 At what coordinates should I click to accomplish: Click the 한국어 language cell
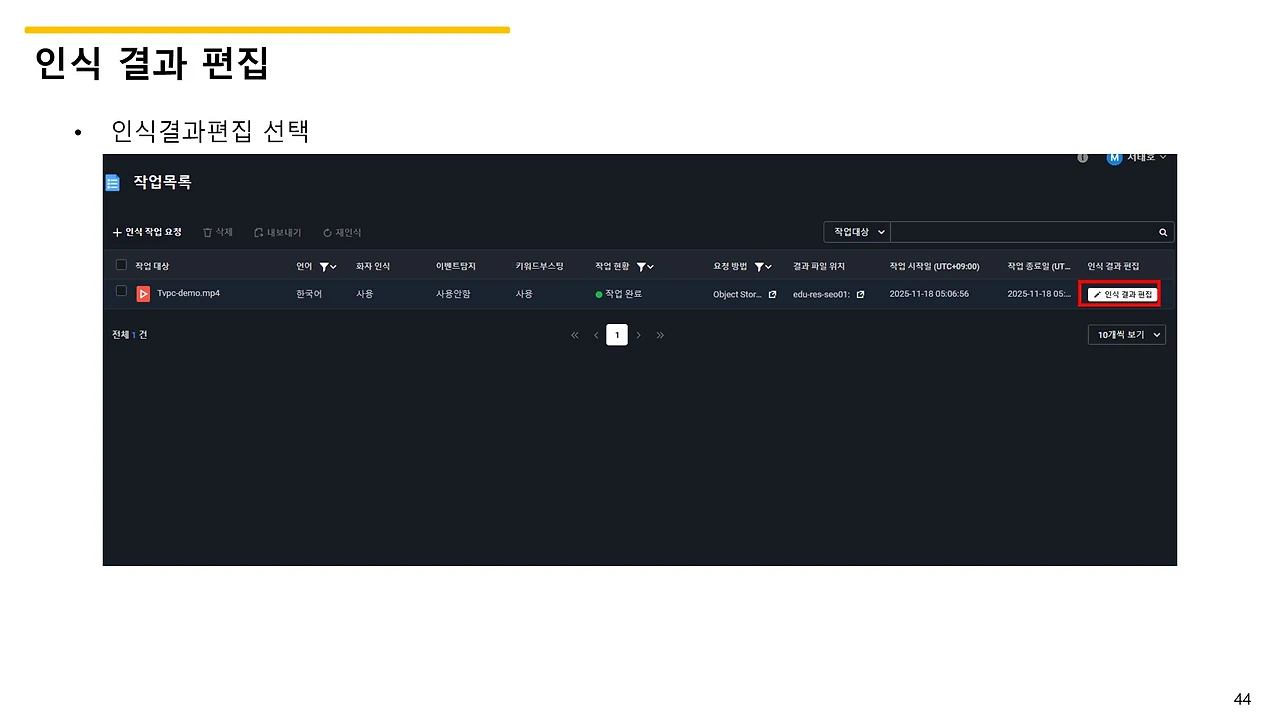click(310, 294)
